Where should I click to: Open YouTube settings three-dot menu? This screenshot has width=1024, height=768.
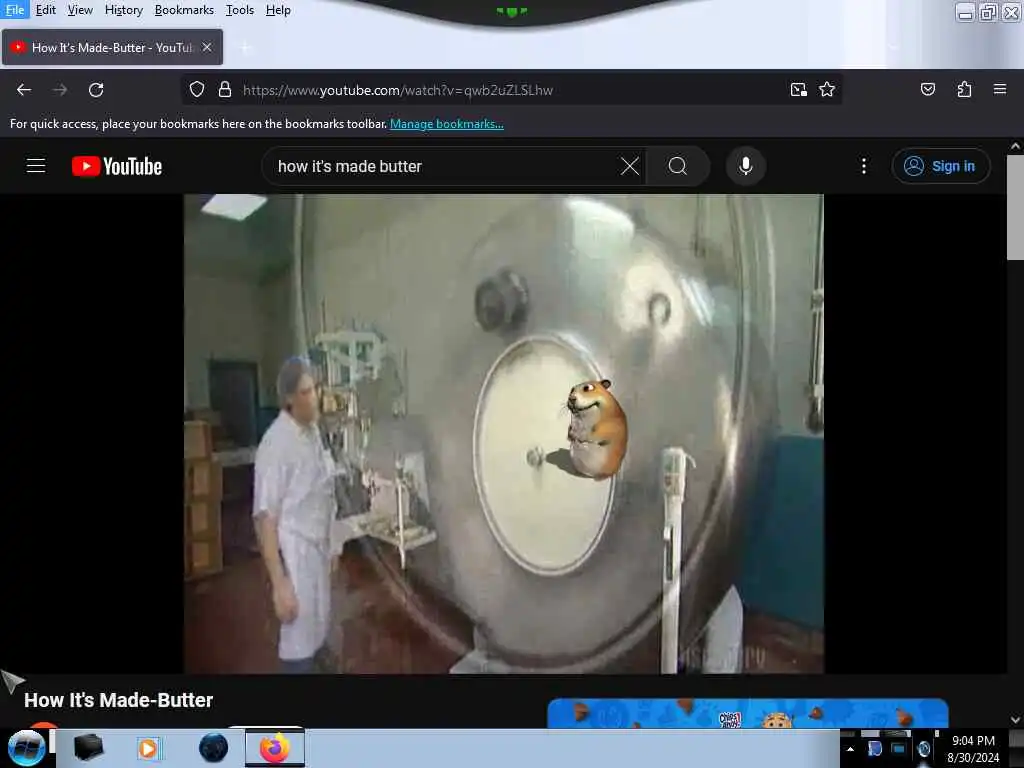tap(863, 166)
